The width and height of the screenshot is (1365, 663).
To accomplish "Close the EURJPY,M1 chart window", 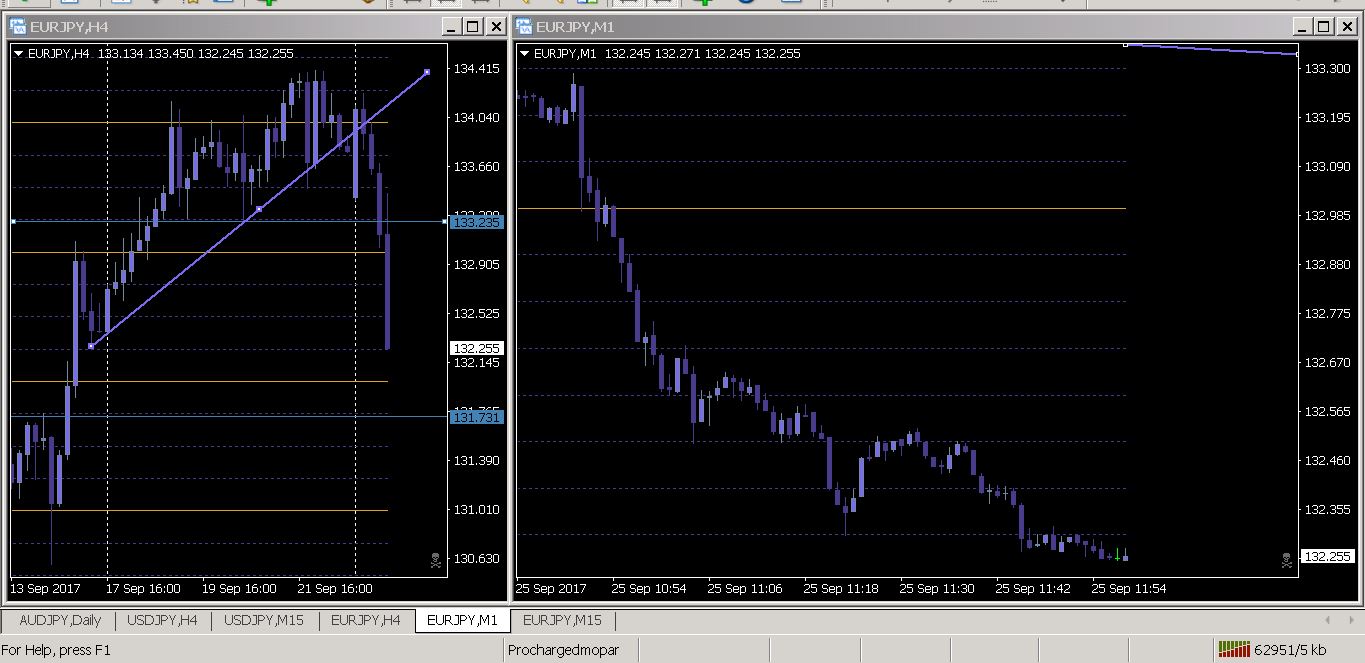I will tap(1346, 27).
